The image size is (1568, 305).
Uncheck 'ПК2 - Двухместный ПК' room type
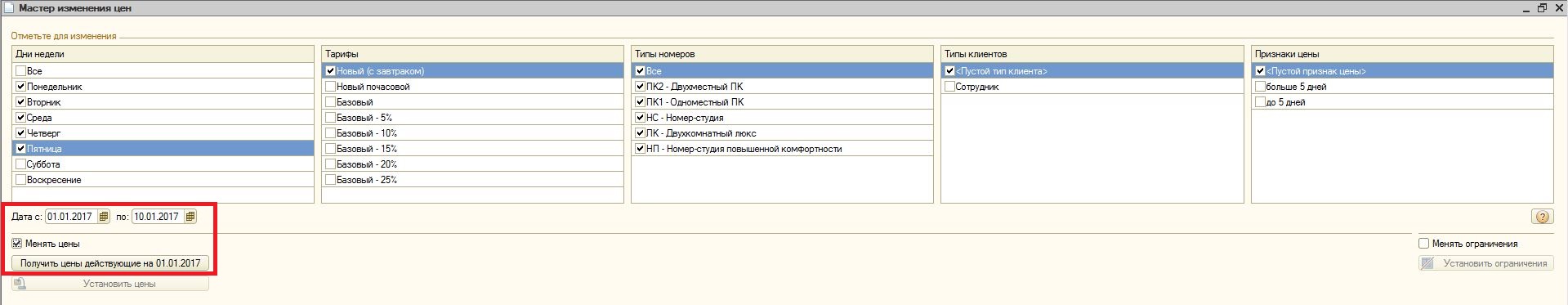coord(640,87)
